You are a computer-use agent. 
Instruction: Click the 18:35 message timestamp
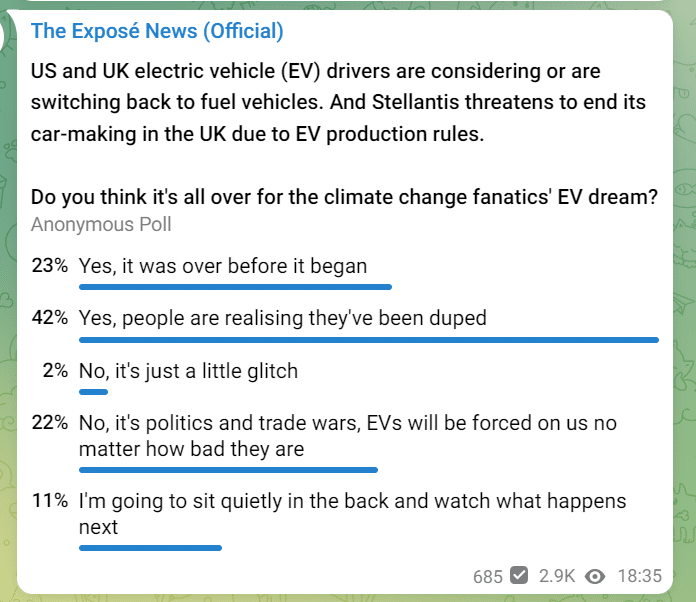[x=640, y=576]
